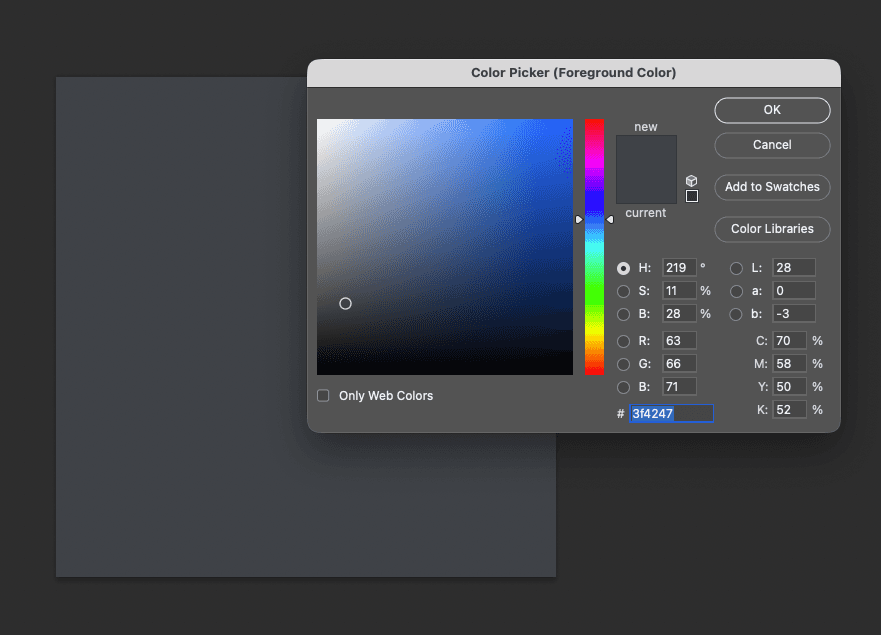Click the circular marker in the color field
Viewport: 881px width, 635px height.
coord(346,303)
